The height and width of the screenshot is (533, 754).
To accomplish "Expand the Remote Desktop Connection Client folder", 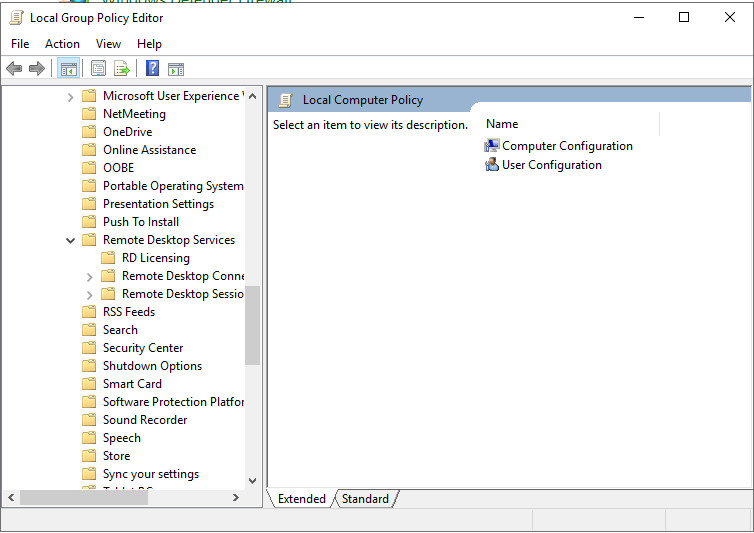I will [90, 277].
